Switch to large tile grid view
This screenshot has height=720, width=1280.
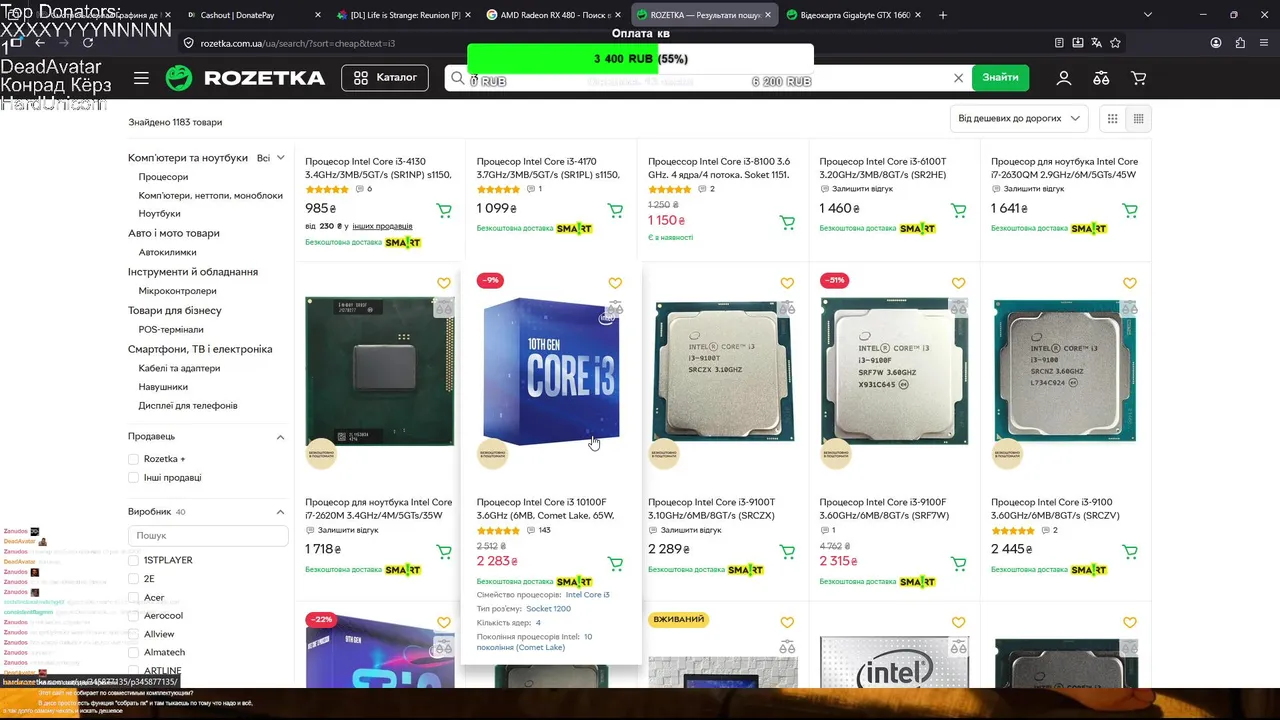coord(1112,119)
